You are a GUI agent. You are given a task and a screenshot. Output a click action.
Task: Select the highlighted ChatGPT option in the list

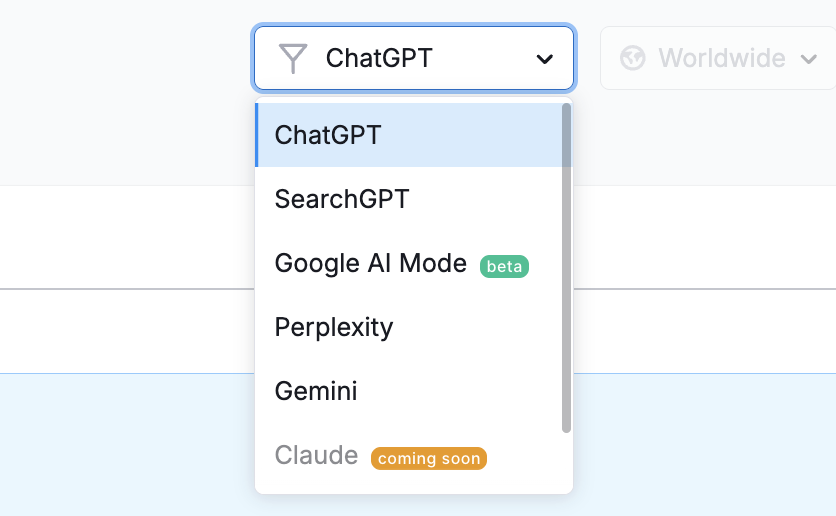point(408,135)
